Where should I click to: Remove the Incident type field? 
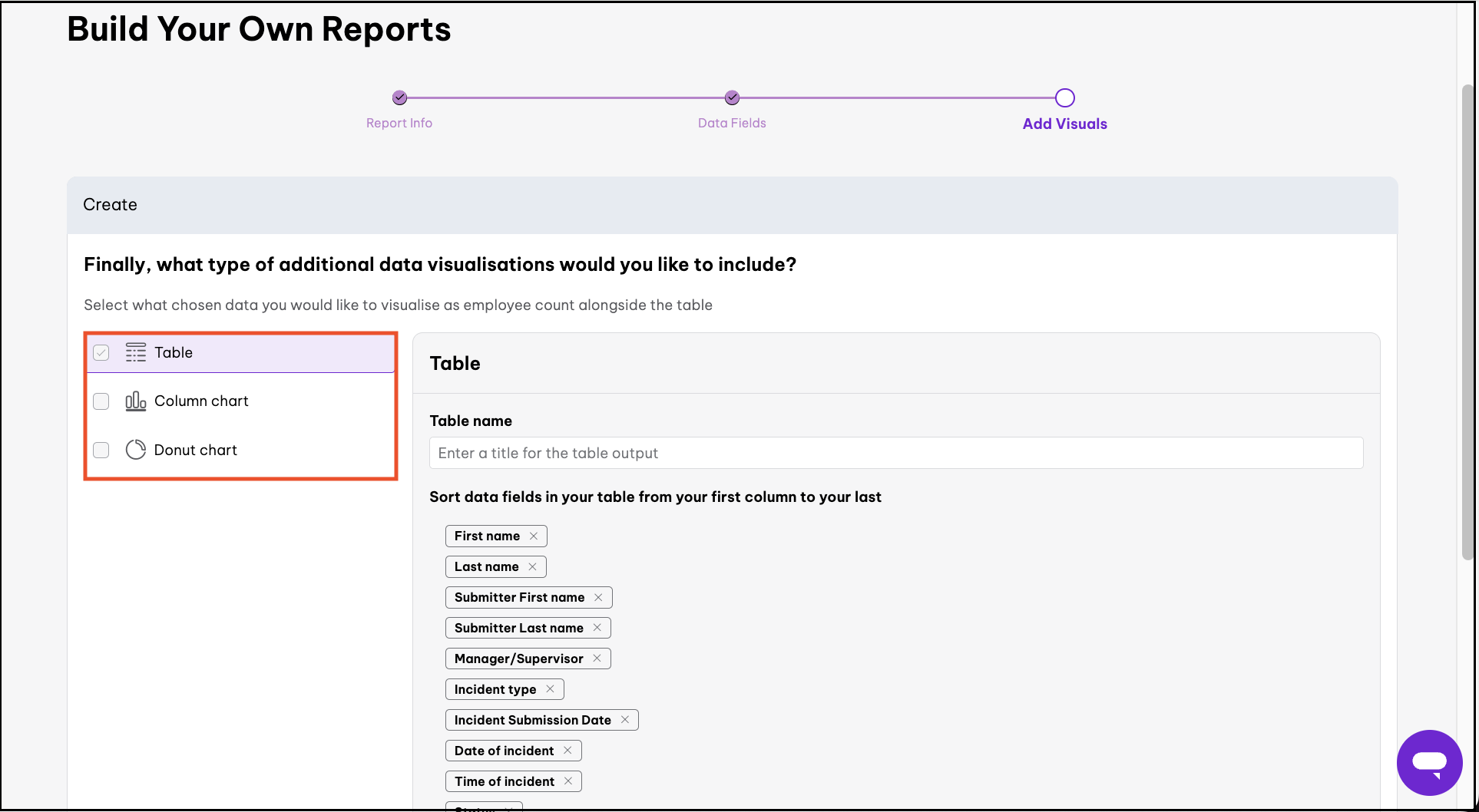(551, 689)
